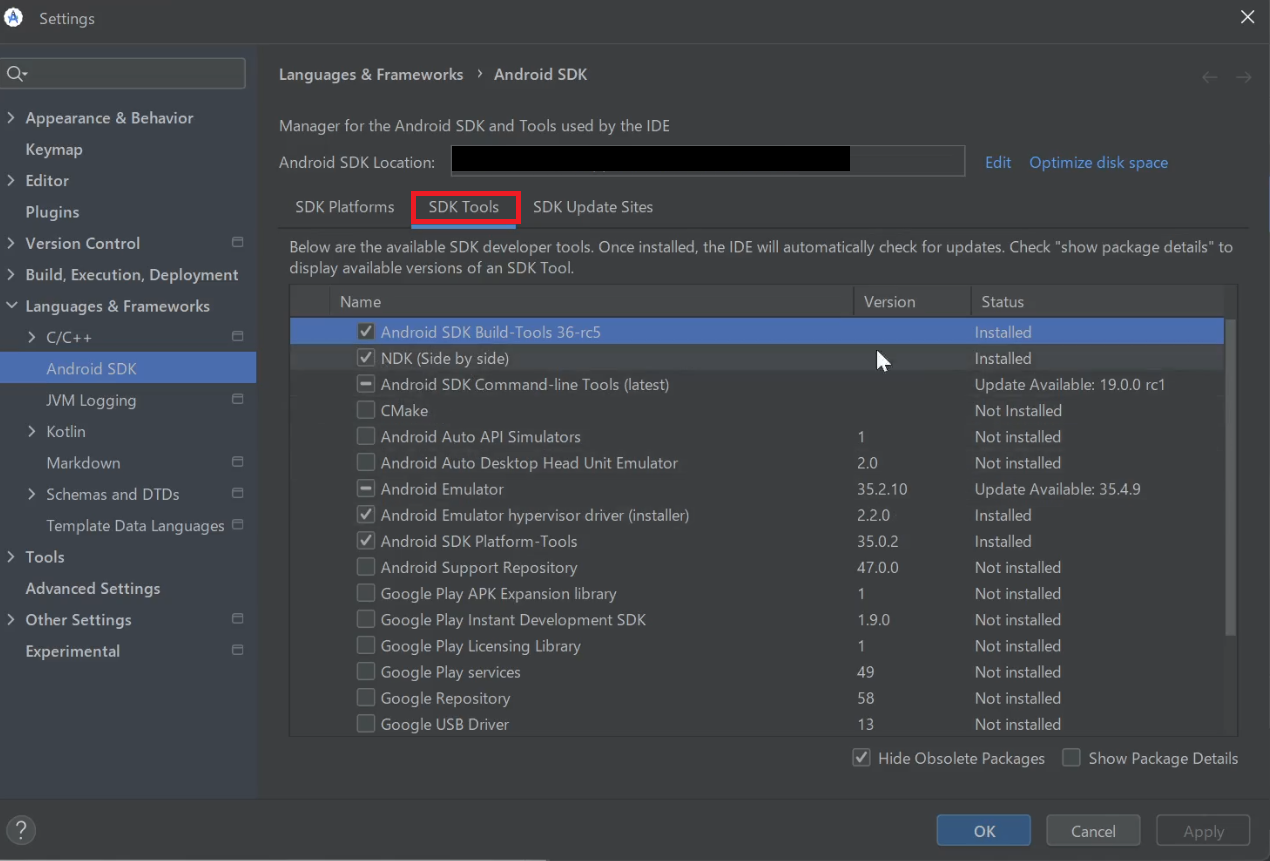
Task: Uncheck NDK (Side by side) checkbox
Action: pos(366,358)
